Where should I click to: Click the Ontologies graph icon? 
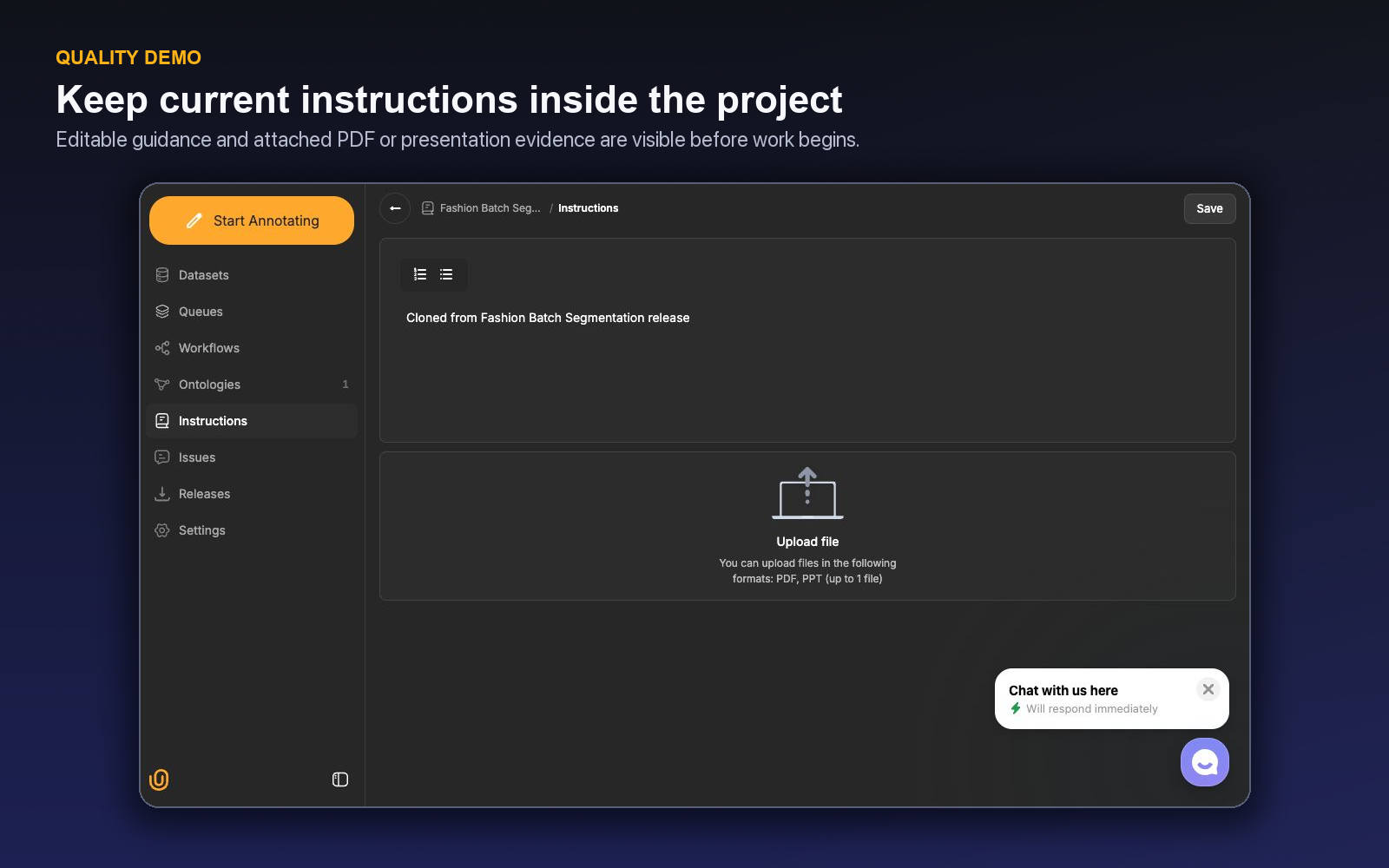pos(162,385)
